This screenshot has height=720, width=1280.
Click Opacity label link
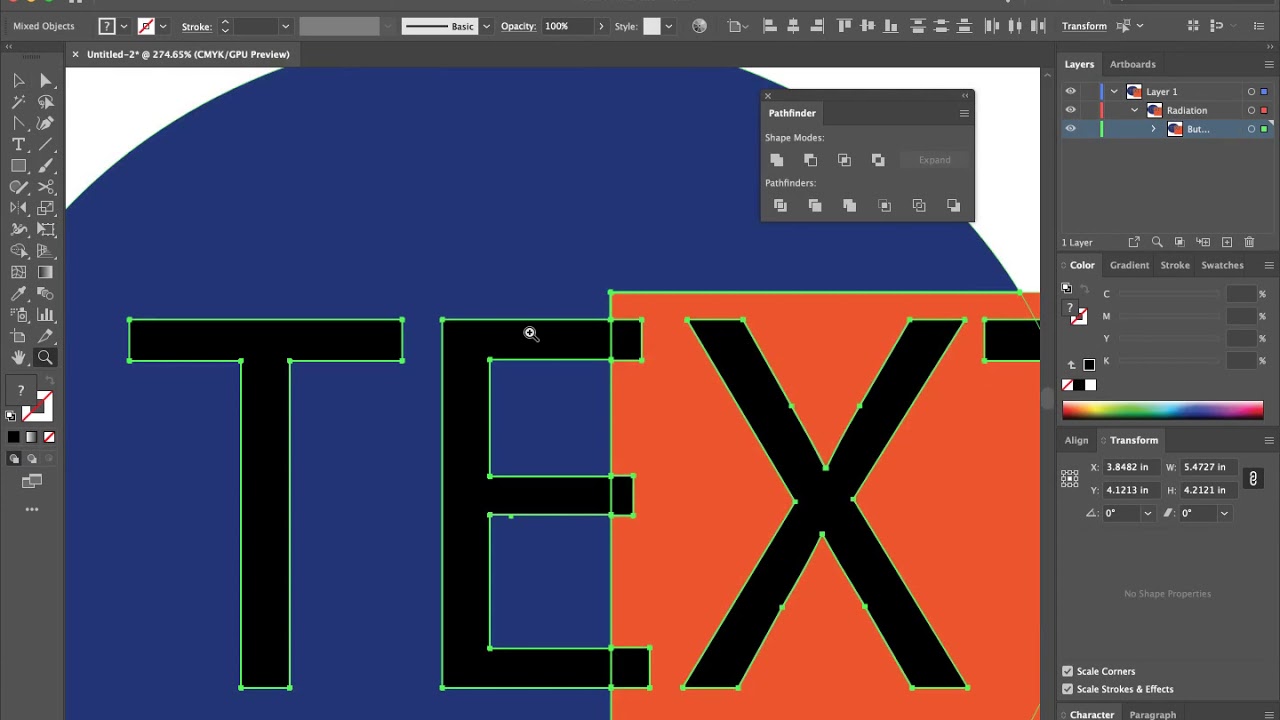(x=518, y=26)
